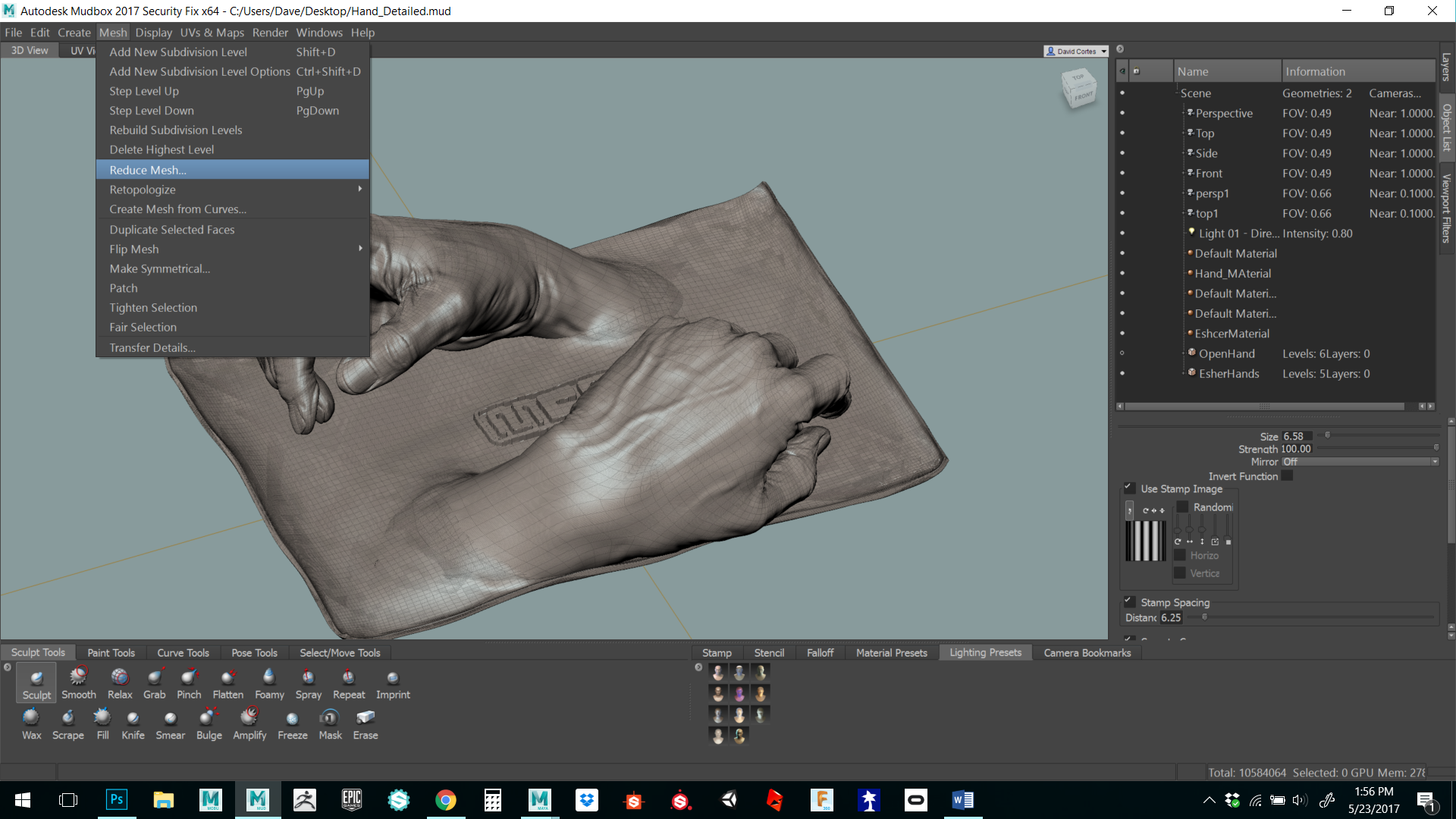Select the Smooth sculpt tool

coord(78,683)
